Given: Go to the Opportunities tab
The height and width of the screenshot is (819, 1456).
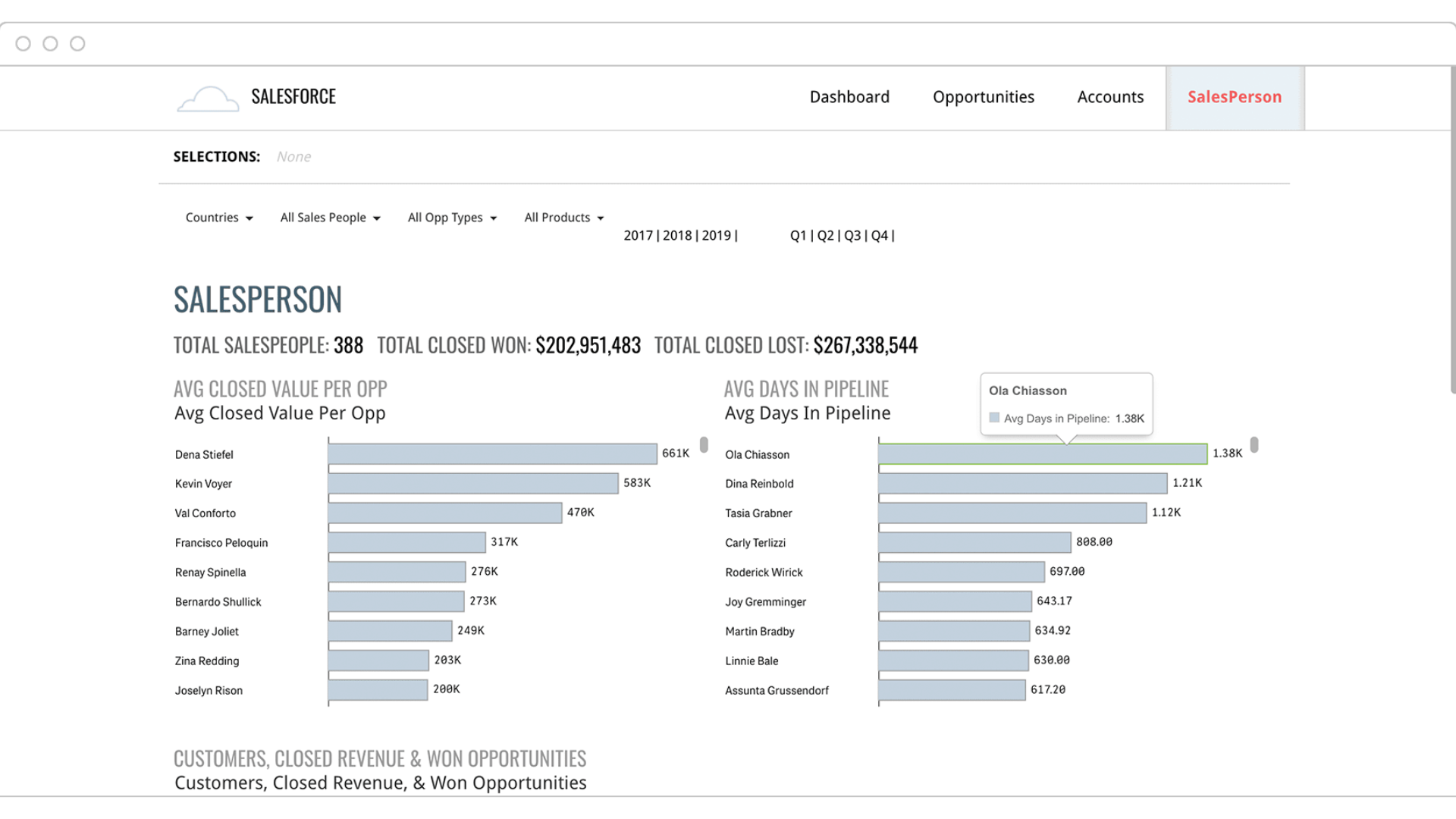Looking at the screenshot, I should point(983,97).
